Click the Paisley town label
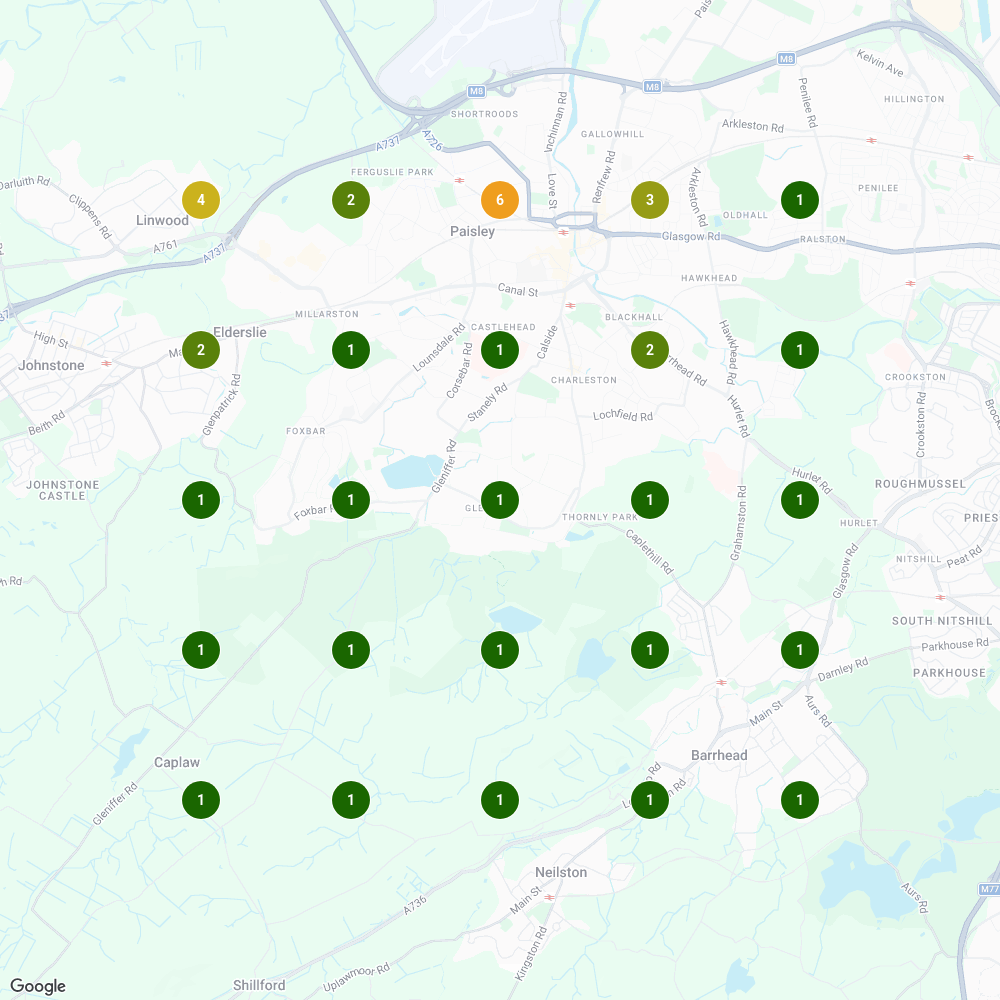The height and width of the screenshot is (1000, 1000). (473, 232)
